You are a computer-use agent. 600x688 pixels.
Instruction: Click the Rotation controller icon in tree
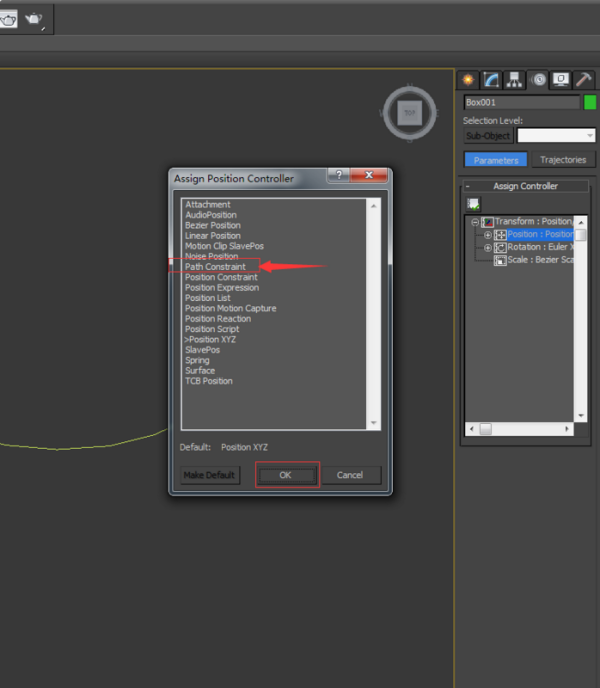pyautogui.click(x=500, y=247)
